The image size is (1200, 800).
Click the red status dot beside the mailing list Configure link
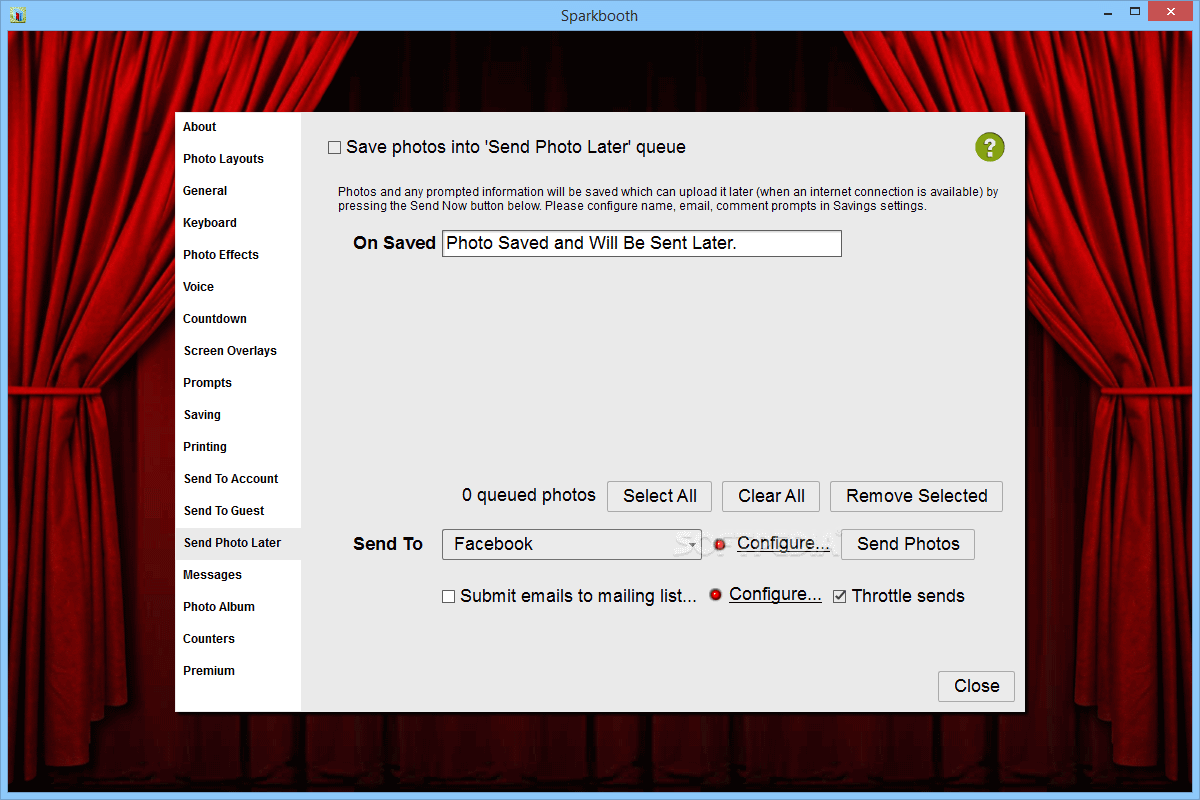coord(715,595)
